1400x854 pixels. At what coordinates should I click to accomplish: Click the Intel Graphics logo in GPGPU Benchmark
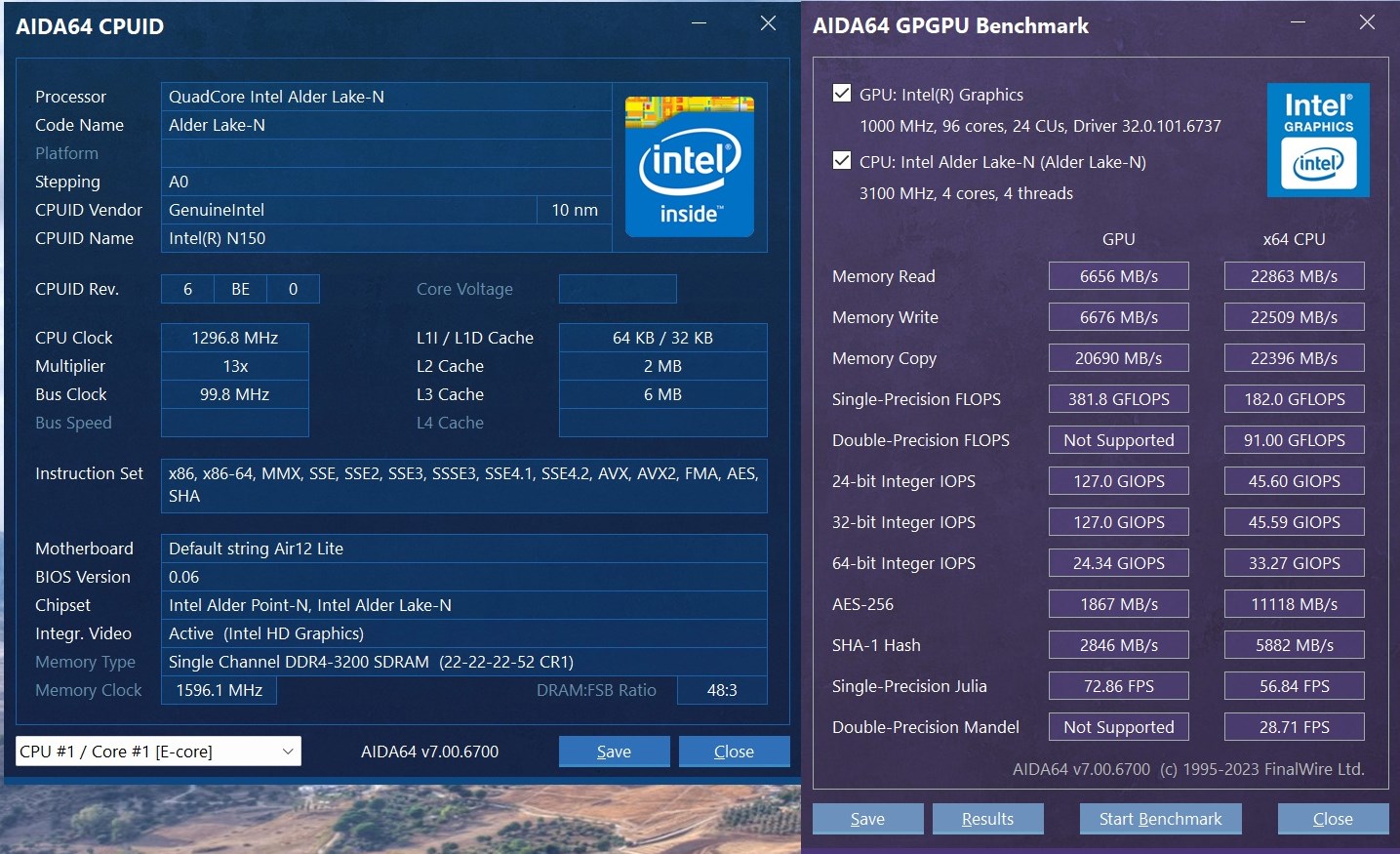[x=1318, y=140]
